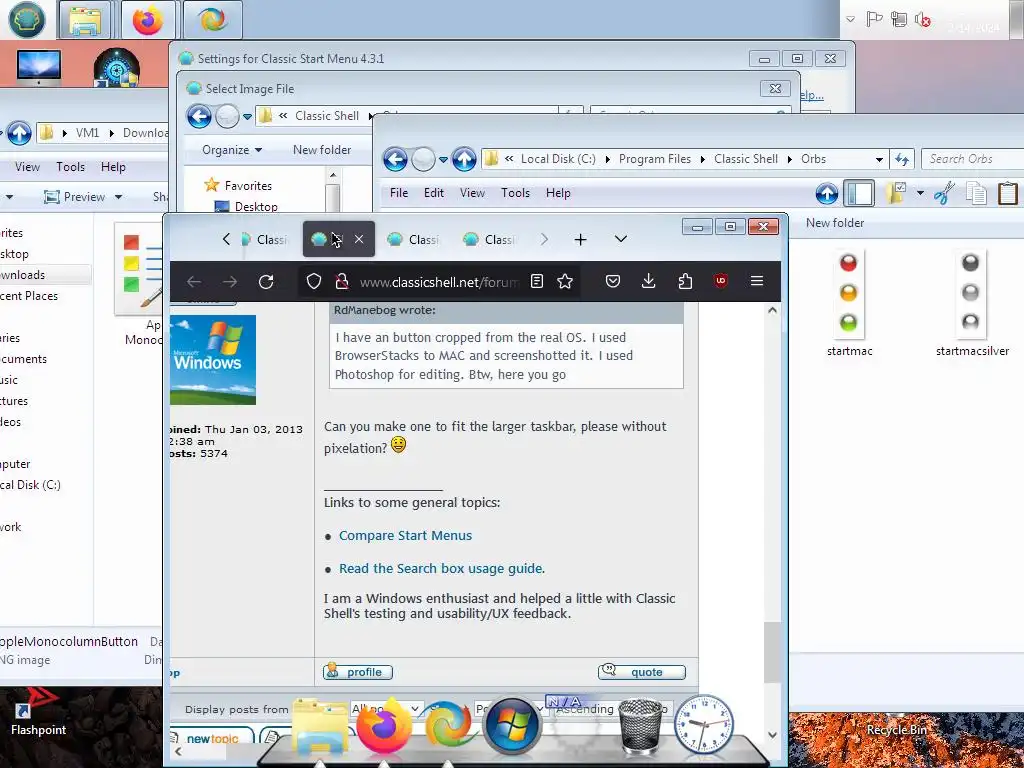
Task: Toggle Firefox reader view
Action: [x=537, y=281]
